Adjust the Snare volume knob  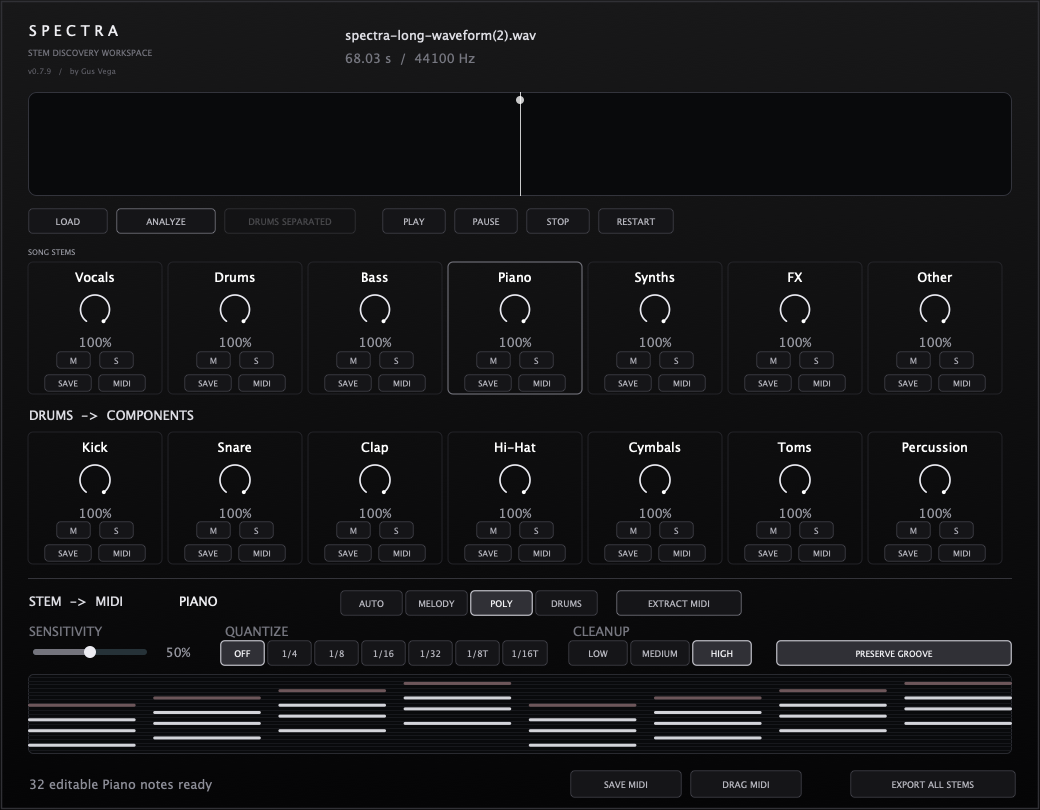click(235, 480)
